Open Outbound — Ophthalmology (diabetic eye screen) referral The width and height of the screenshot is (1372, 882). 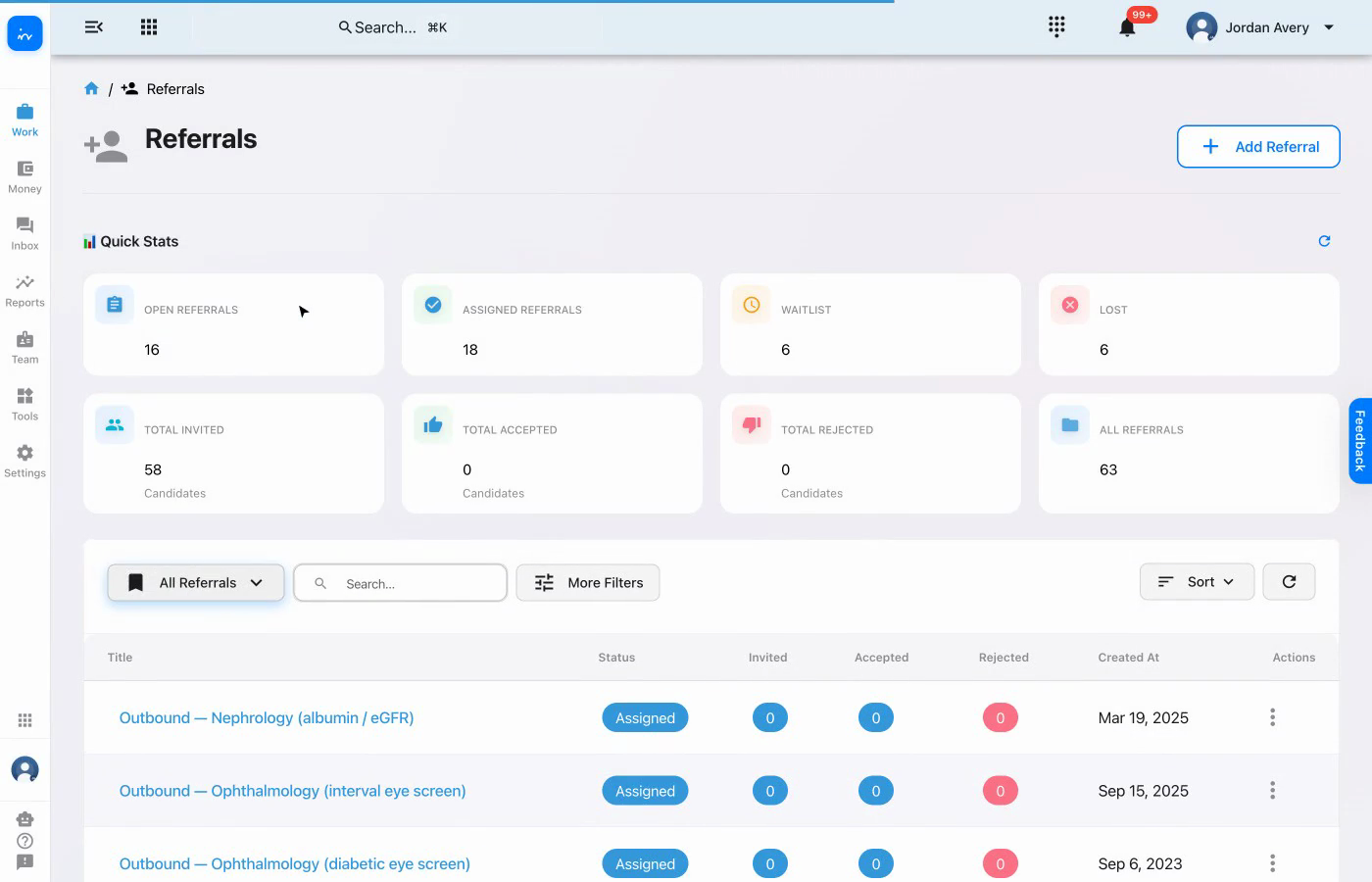(294, 863)
